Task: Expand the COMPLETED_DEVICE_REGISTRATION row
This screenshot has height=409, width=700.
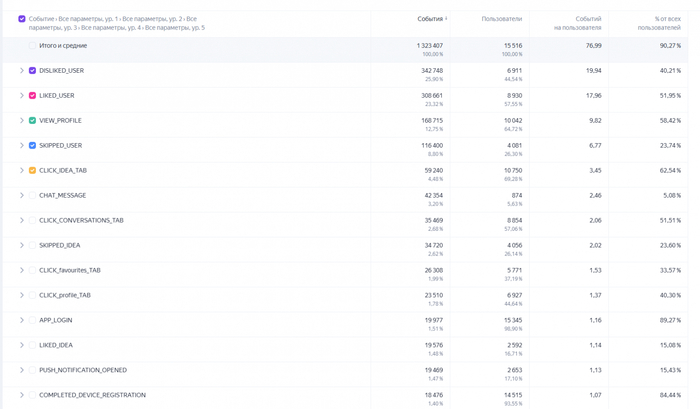Action: [22, 396]
